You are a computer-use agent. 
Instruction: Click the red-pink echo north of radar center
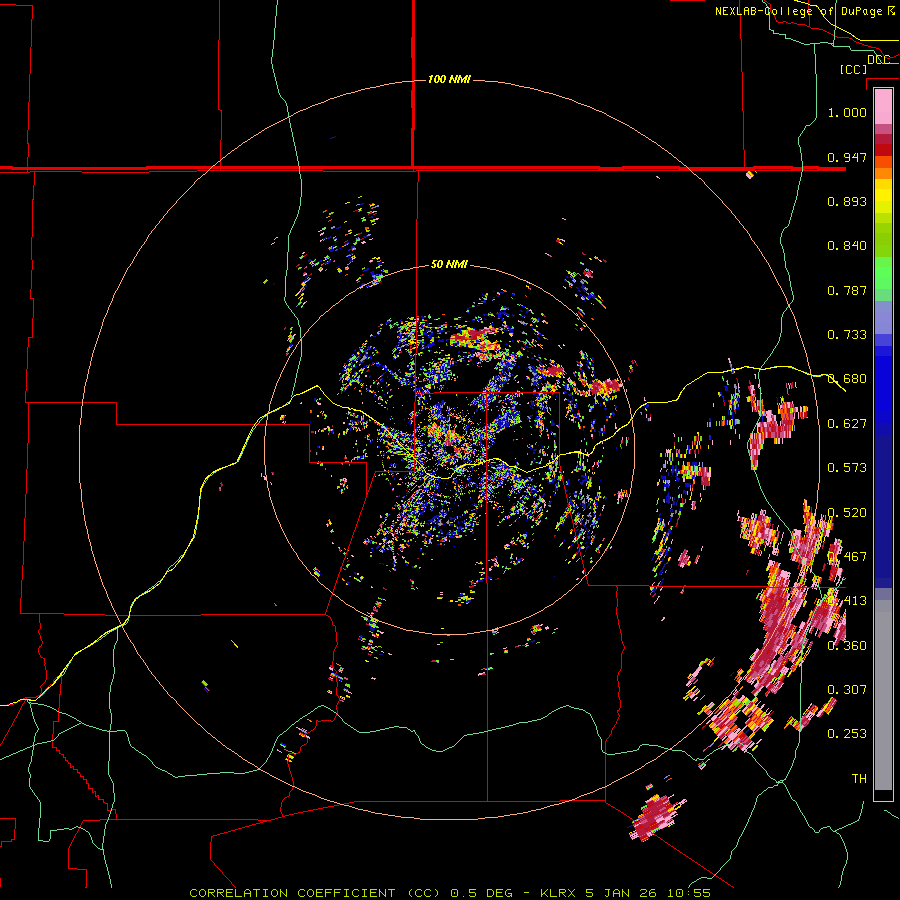(478, 339)
